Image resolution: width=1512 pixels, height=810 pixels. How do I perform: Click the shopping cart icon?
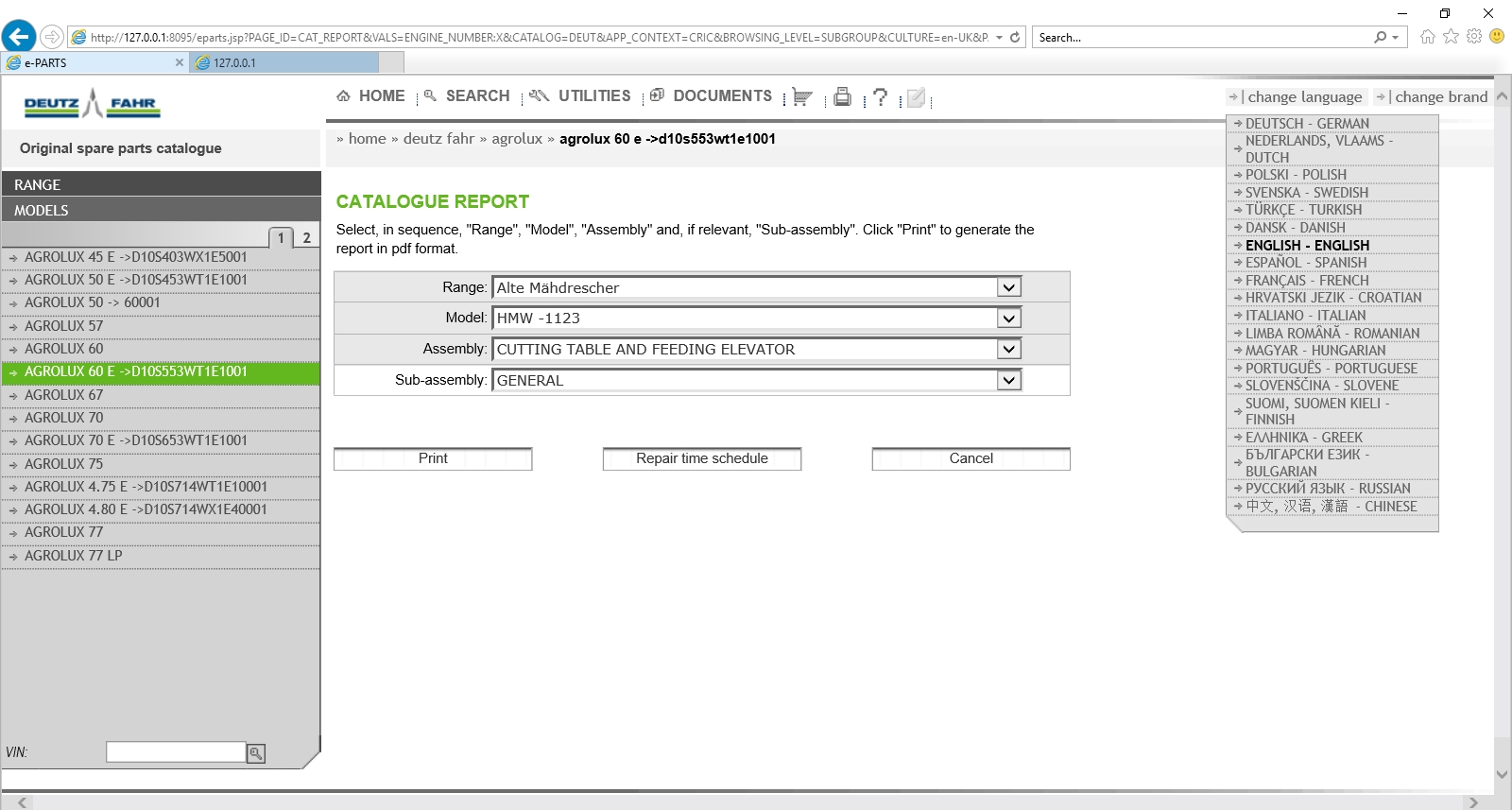pos(802,96)
